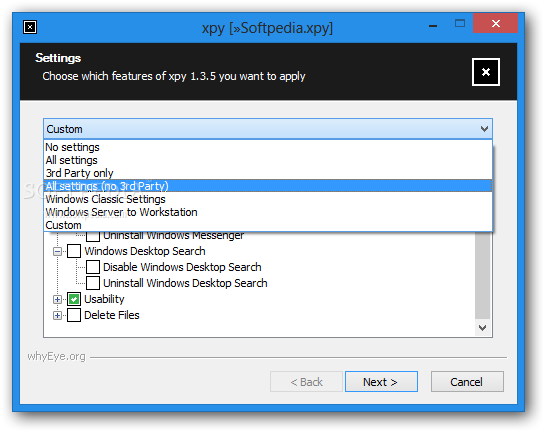The height and width of the screenshot is (432, 545).
Task: Expand the Usability tree node
Action: tap(57, 299)
